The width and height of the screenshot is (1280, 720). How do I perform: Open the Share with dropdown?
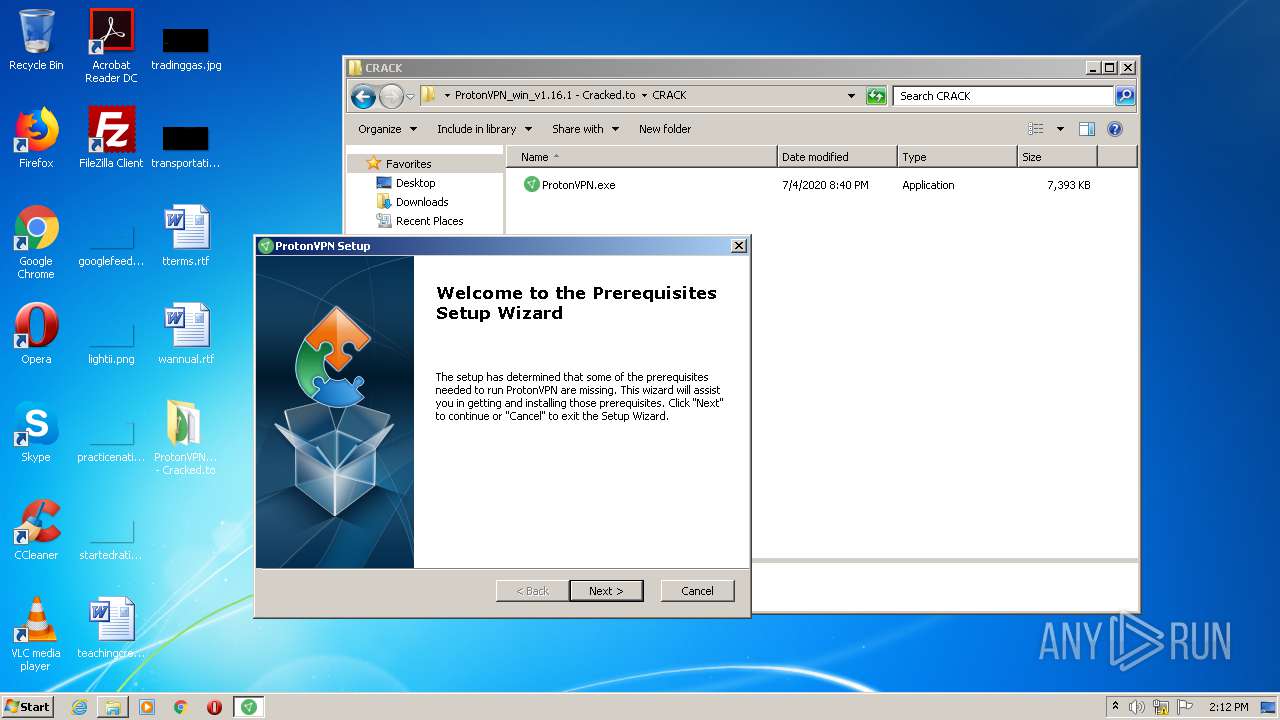tap(585, 129)
